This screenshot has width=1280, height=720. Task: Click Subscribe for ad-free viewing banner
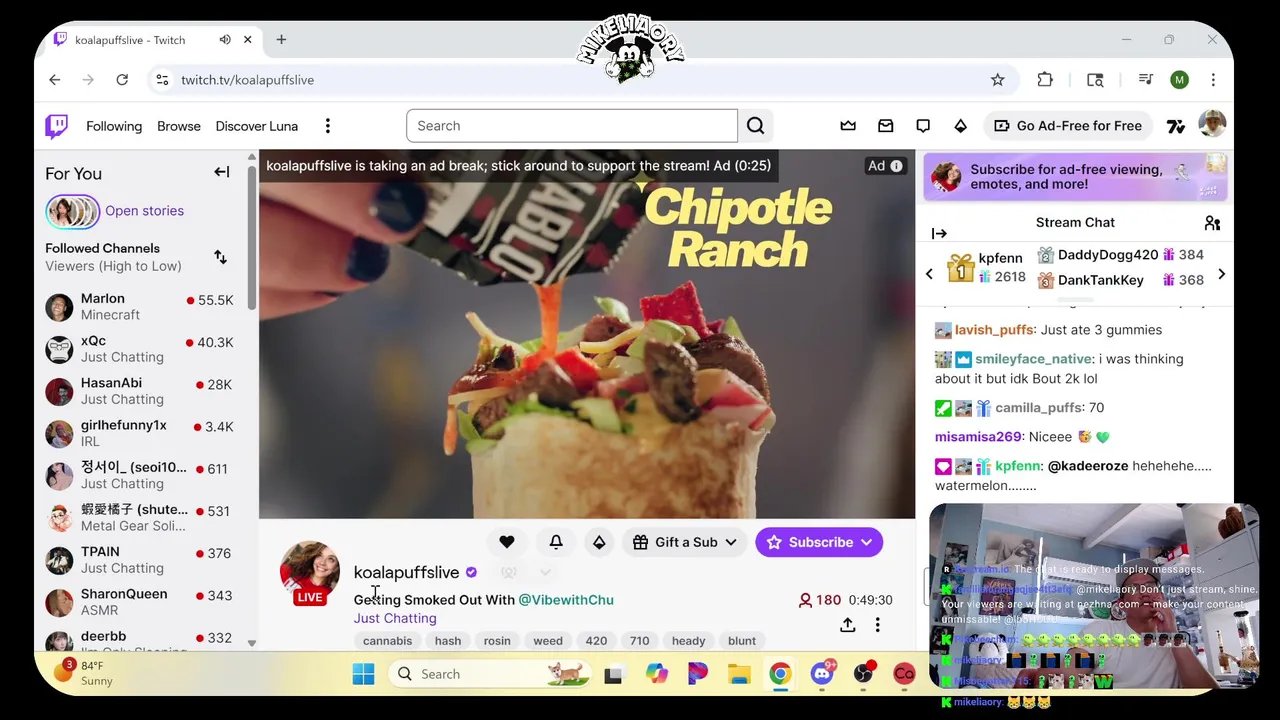[1075, 177]
